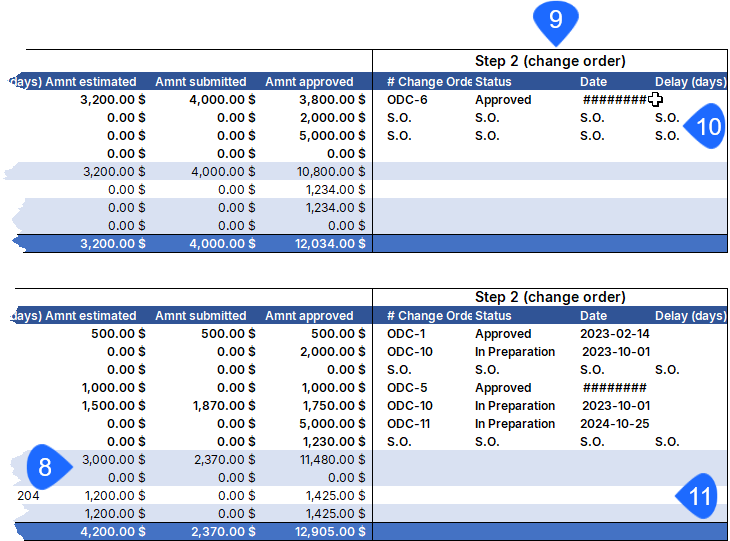Click 2023-10-01 date in the 1,750.00 $ row
The height and width of the screenshot is (541, 730).
(x=615, y=406)
